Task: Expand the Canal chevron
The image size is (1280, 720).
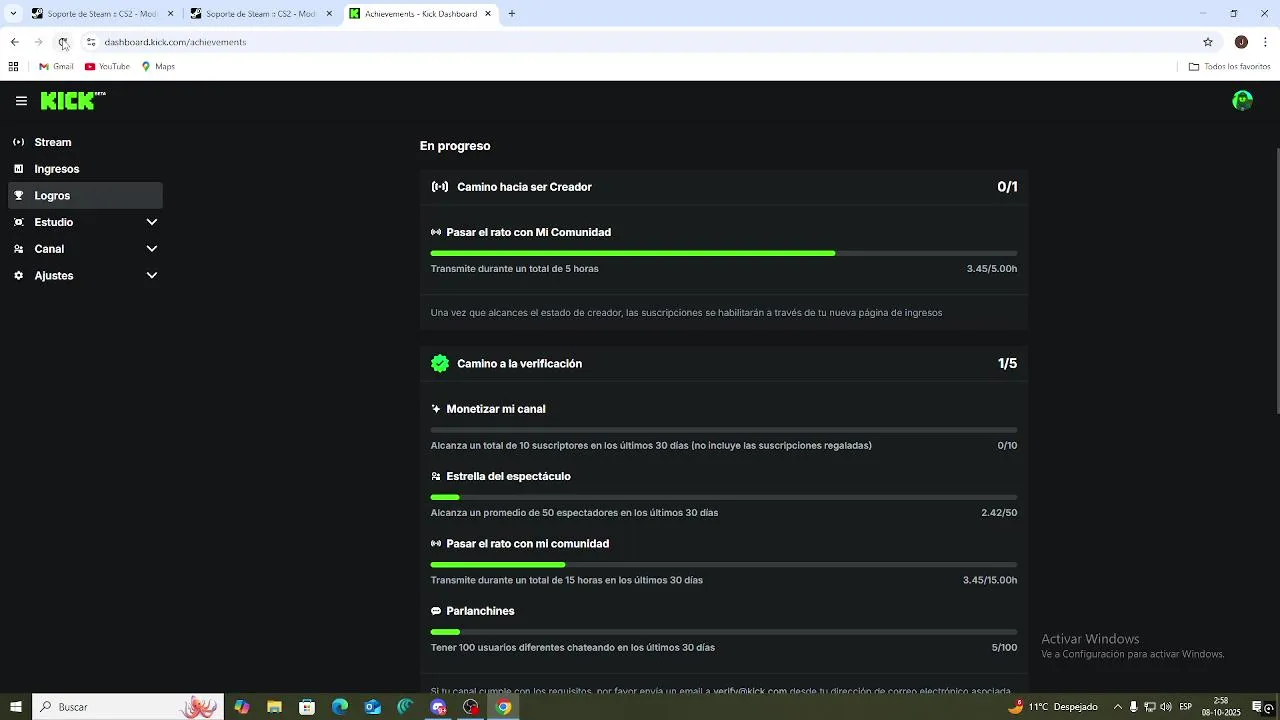Action: (x=152, y=249)
